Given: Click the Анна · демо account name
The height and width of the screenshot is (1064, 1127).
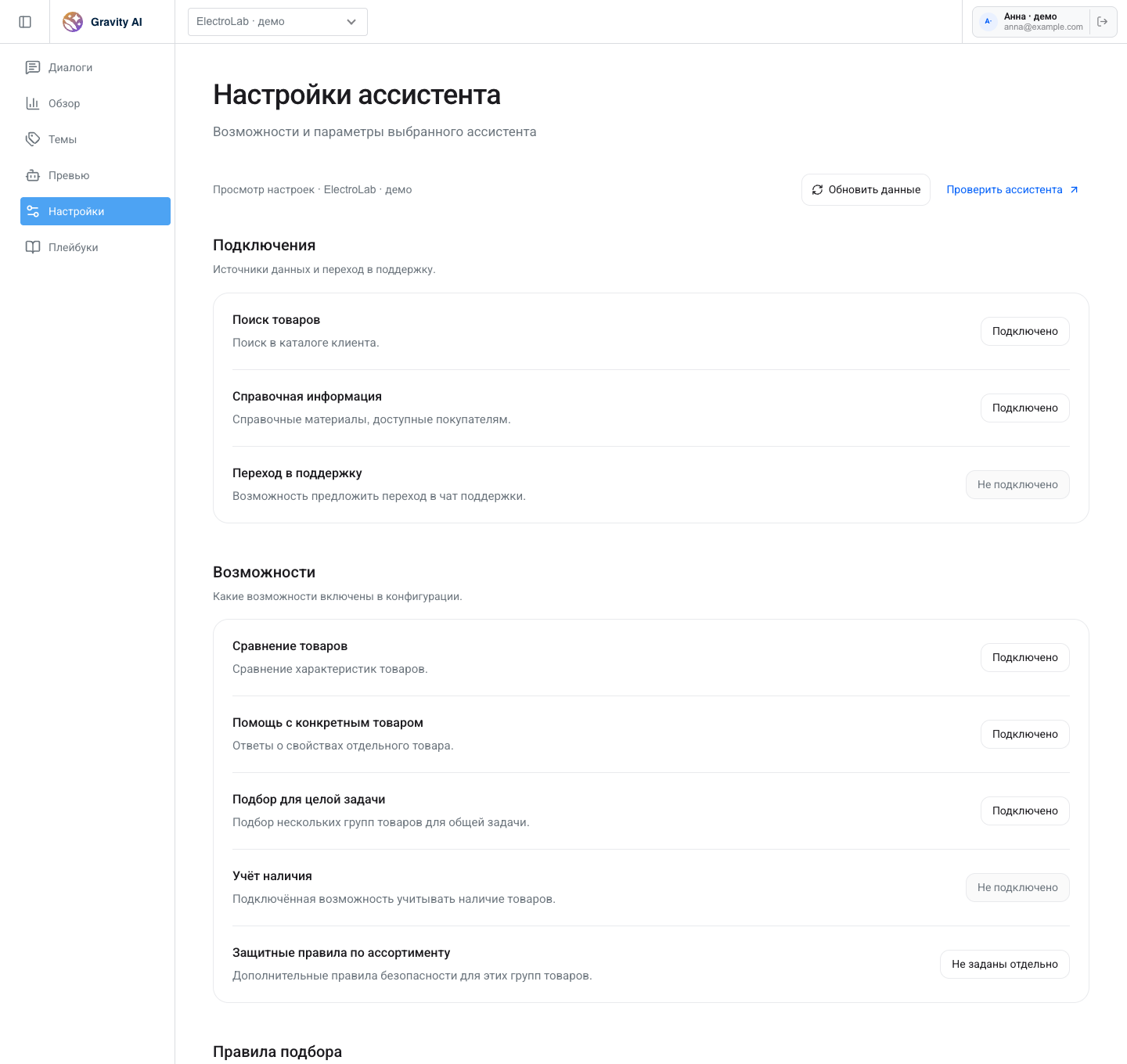Looking at the screenshot, I should (x=1030, y=16).
